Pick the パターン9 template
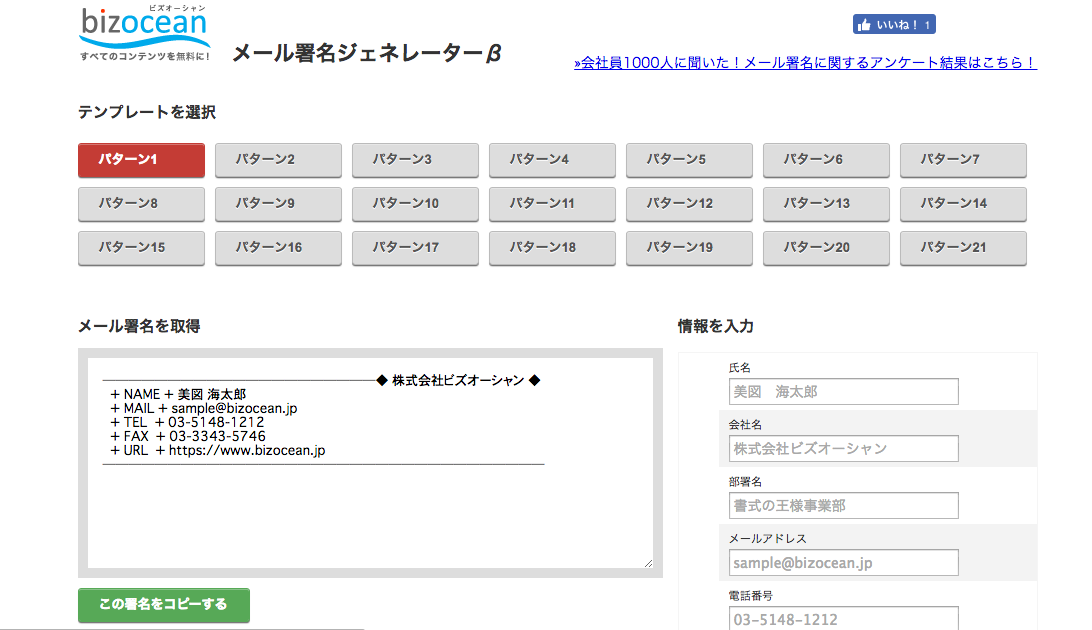1092x630 pixels. [x=279, y=203]
